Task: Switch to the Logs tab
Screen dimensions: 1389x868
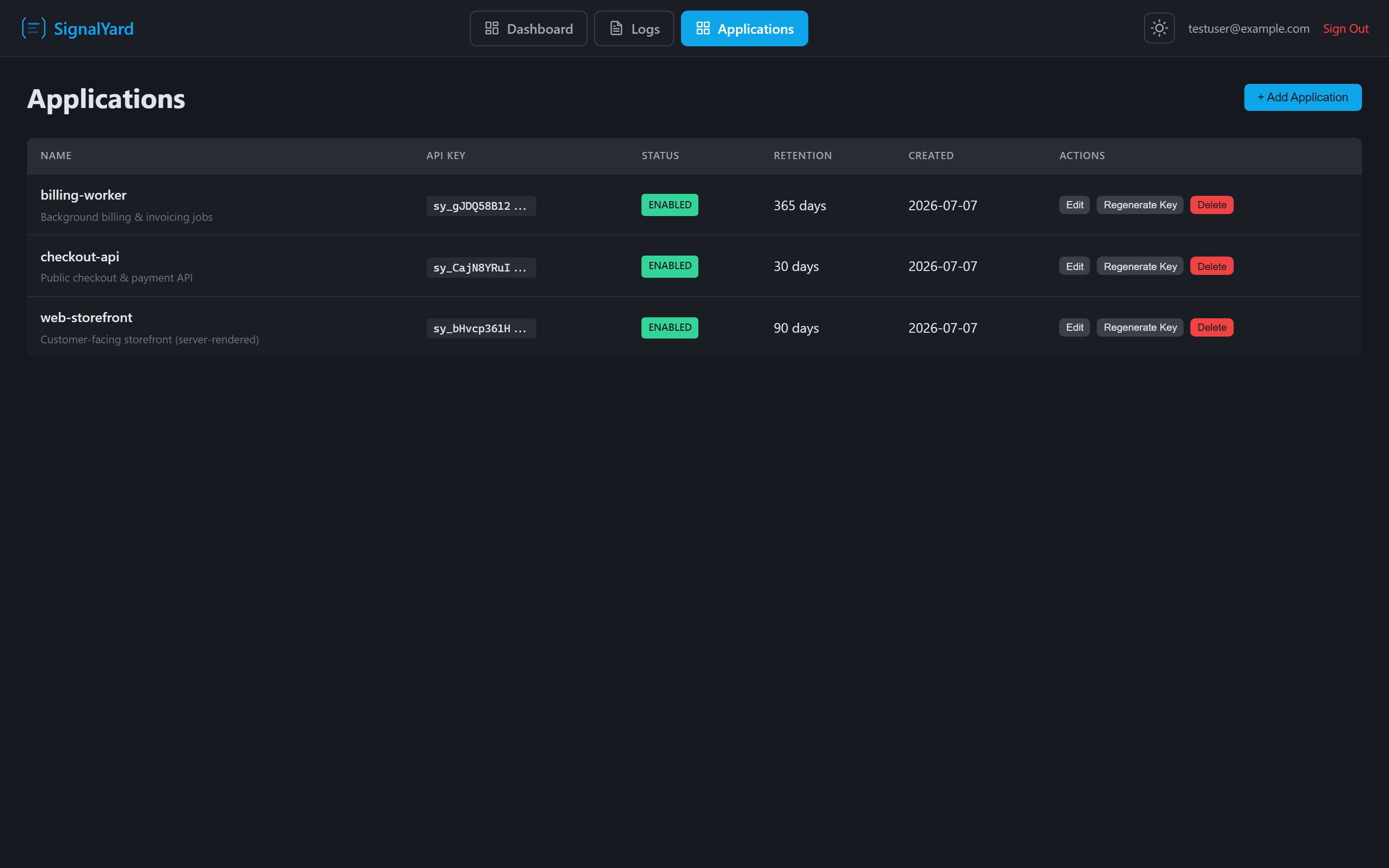Action: (x=634, y=28)
